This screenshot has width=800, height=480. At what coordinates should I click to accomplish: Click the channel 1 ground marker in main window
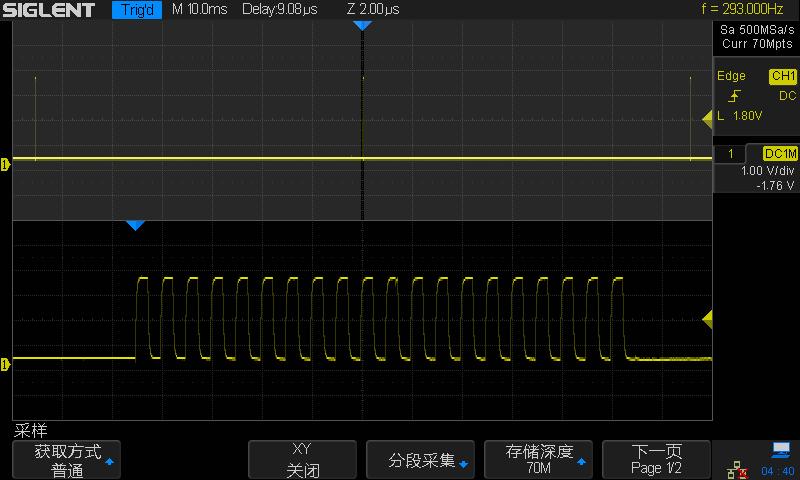click(x=6, y=164)
